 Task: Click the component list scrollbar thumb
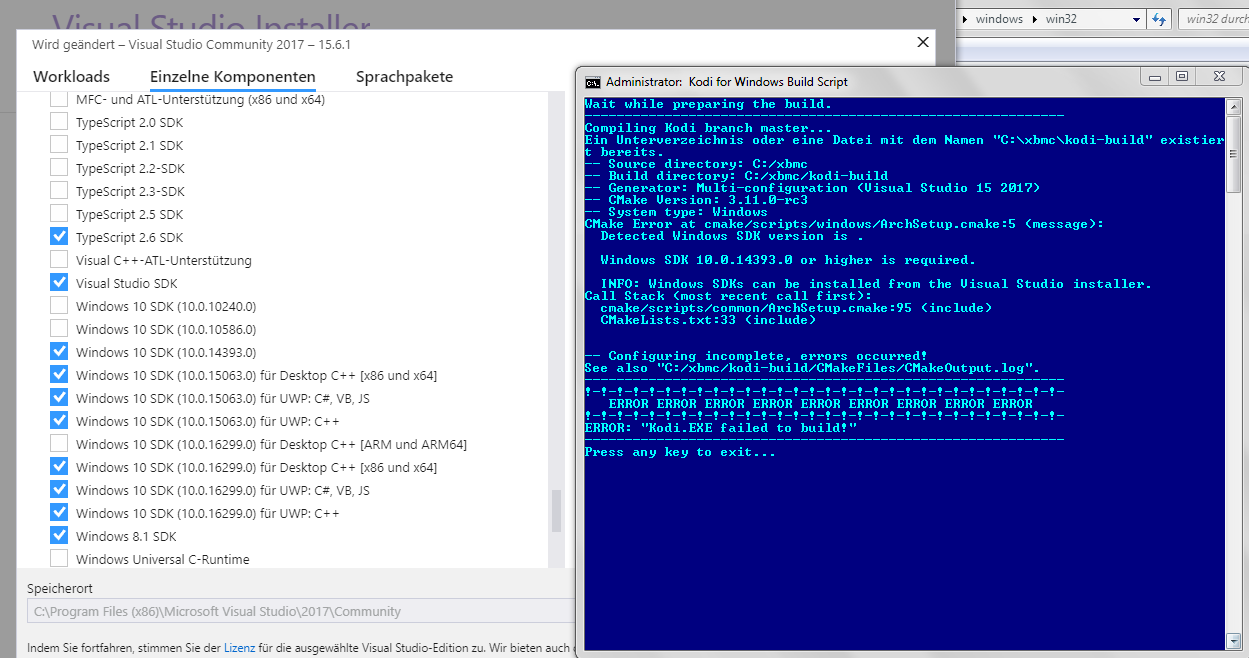click(x=557, y=511)
